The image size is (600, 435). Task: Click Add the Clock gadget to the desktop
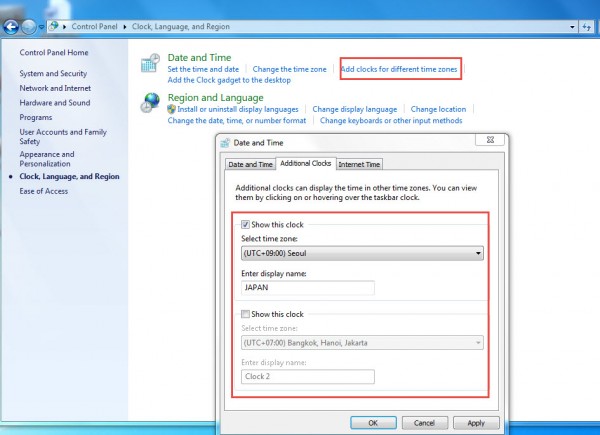tap(229, 80)
